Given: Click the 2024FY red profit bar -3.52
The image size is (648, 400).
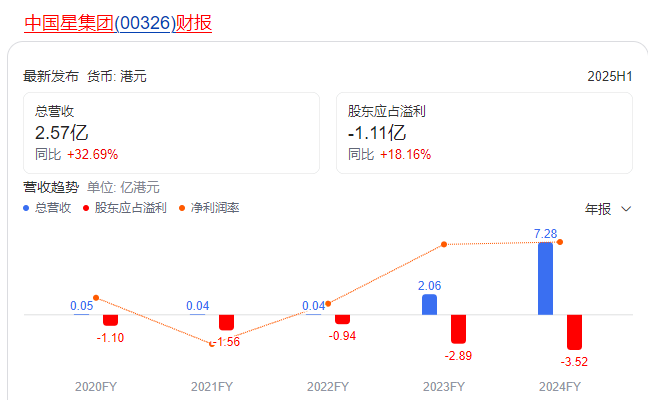Looking at the screenshot, I should click(574, 331).
